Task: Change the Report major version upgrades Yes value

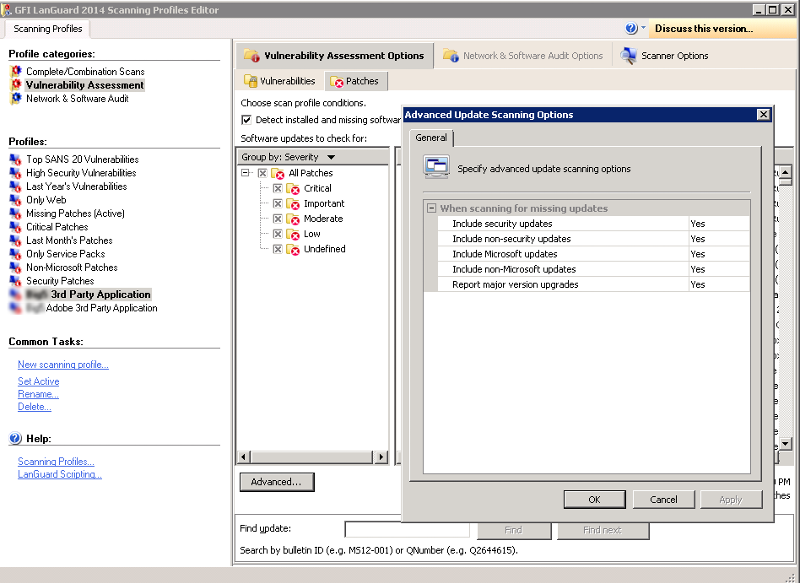Action: (719, 285)
